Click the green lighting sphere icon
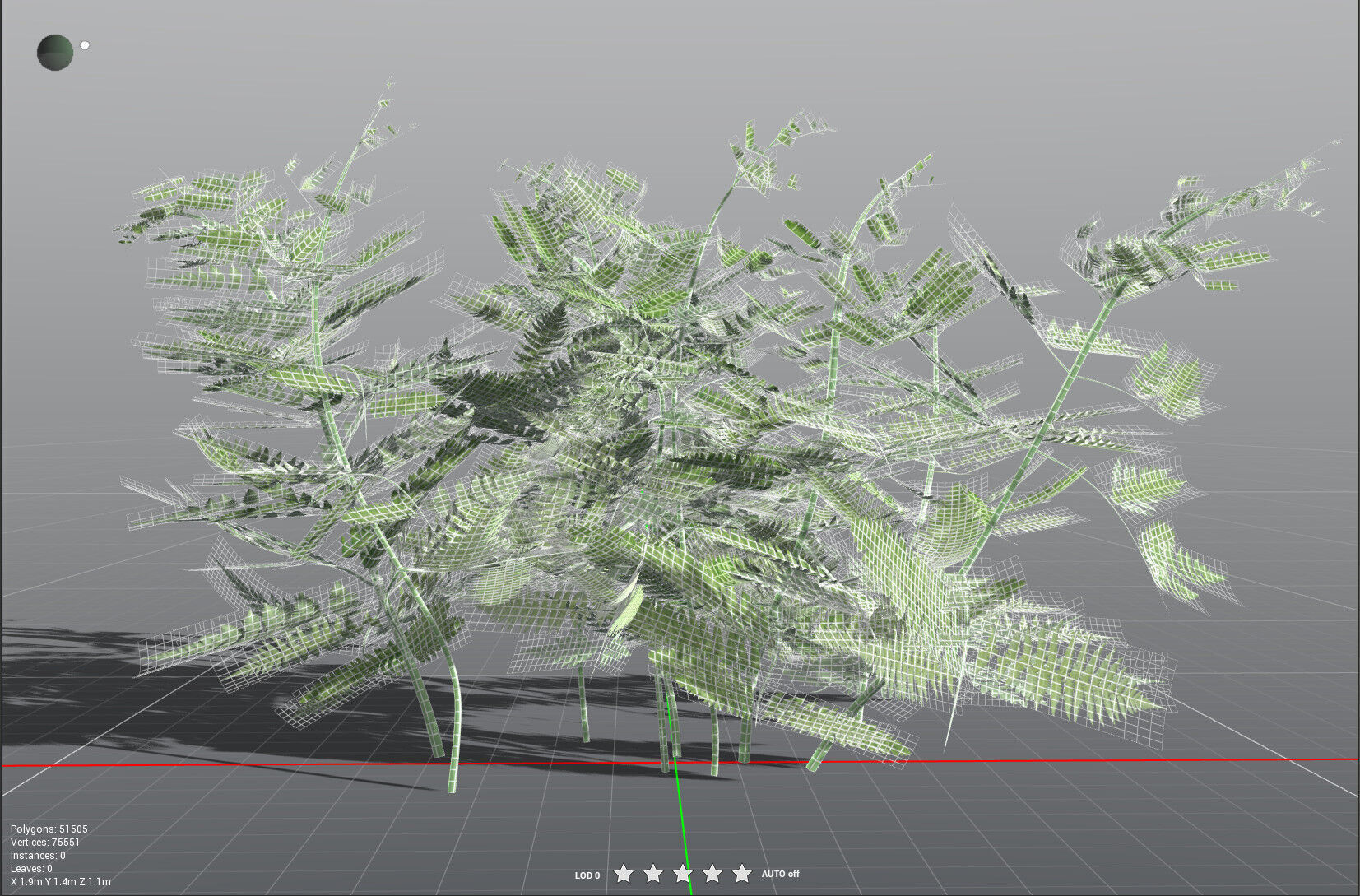Image resolution: width=1360 pixels, height=896 pixels. point(55,53)
